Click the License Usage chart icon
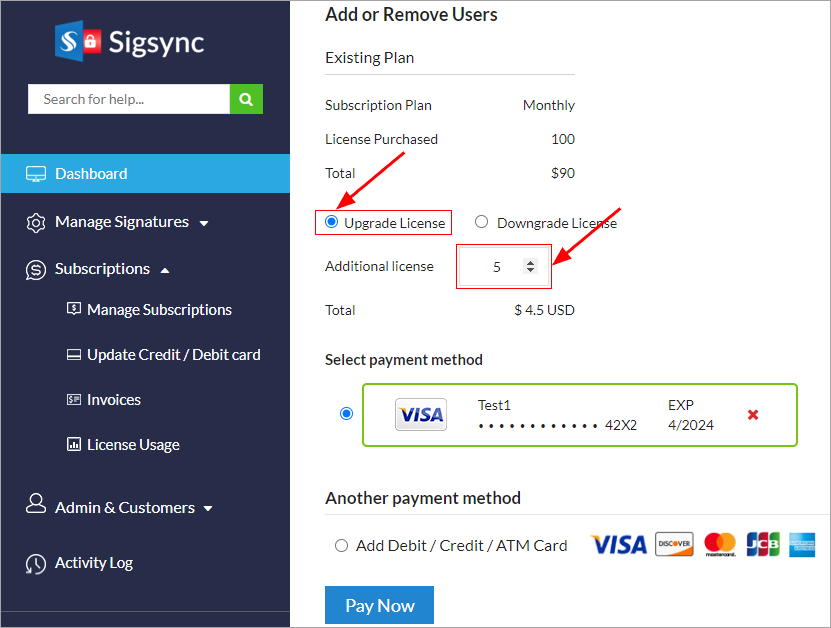The width and height of the screenshot is (831, 628). point(74,445)
